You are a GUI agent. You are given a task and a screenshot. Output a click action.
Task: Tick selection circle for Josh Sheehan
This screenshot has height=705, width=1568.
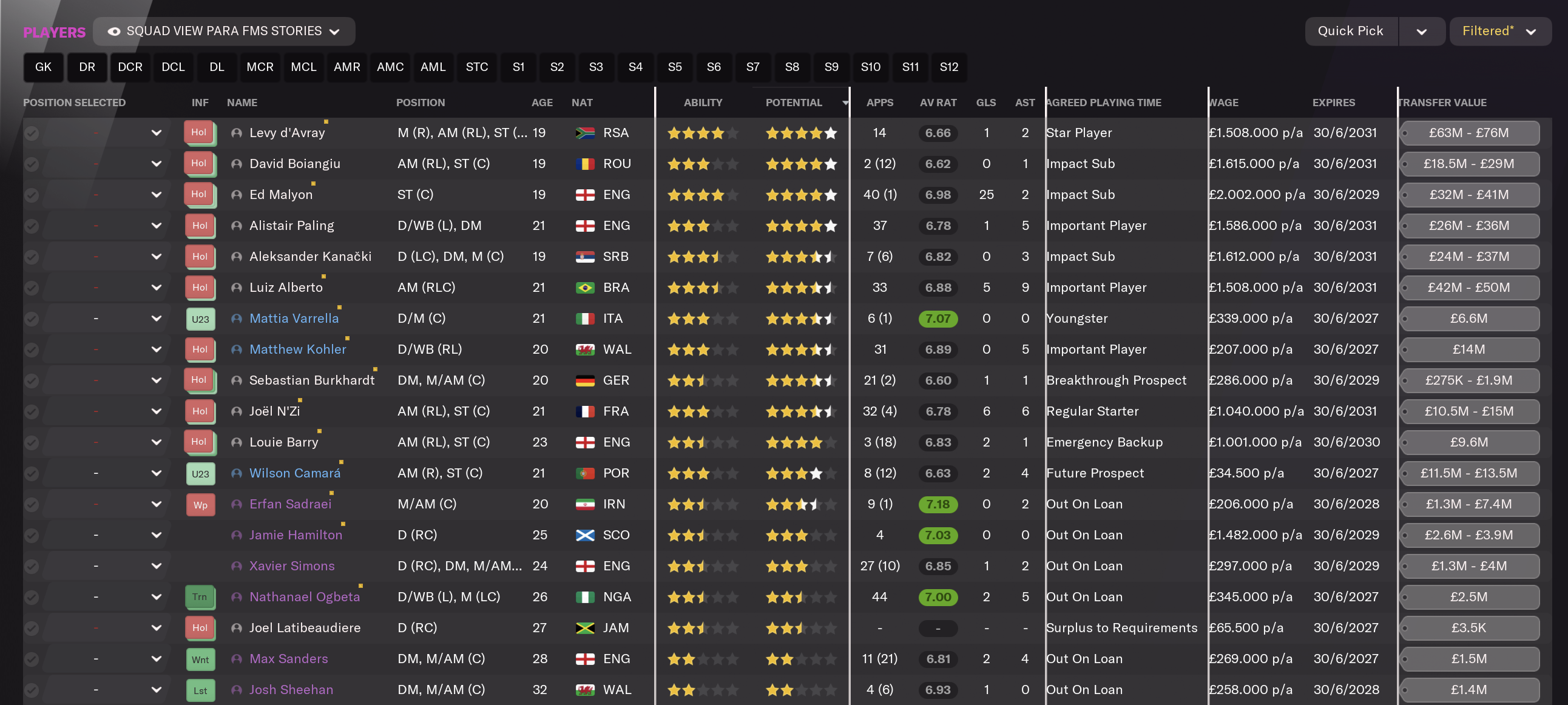click(x=32, y=690)
